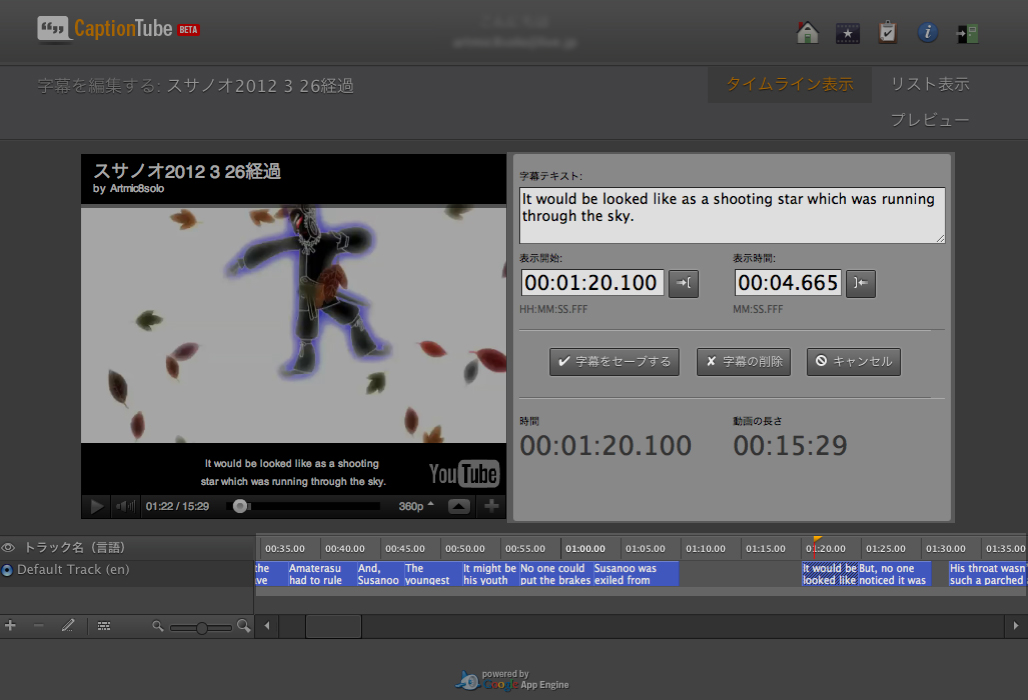The height and width of the screenshot is (700, 1028).
Task: Cancel editing with キャンセル button
Action: pos(854,362)
